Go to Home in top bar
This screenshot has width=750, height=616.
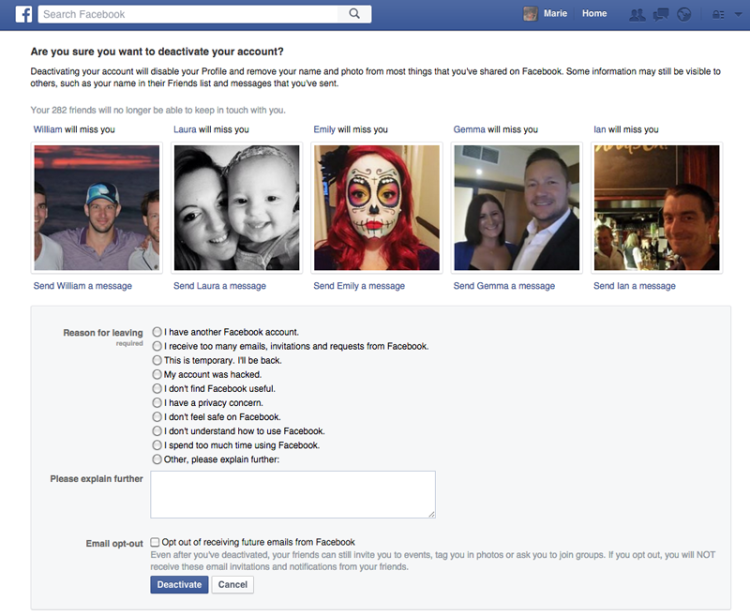(x=594, y=14)
